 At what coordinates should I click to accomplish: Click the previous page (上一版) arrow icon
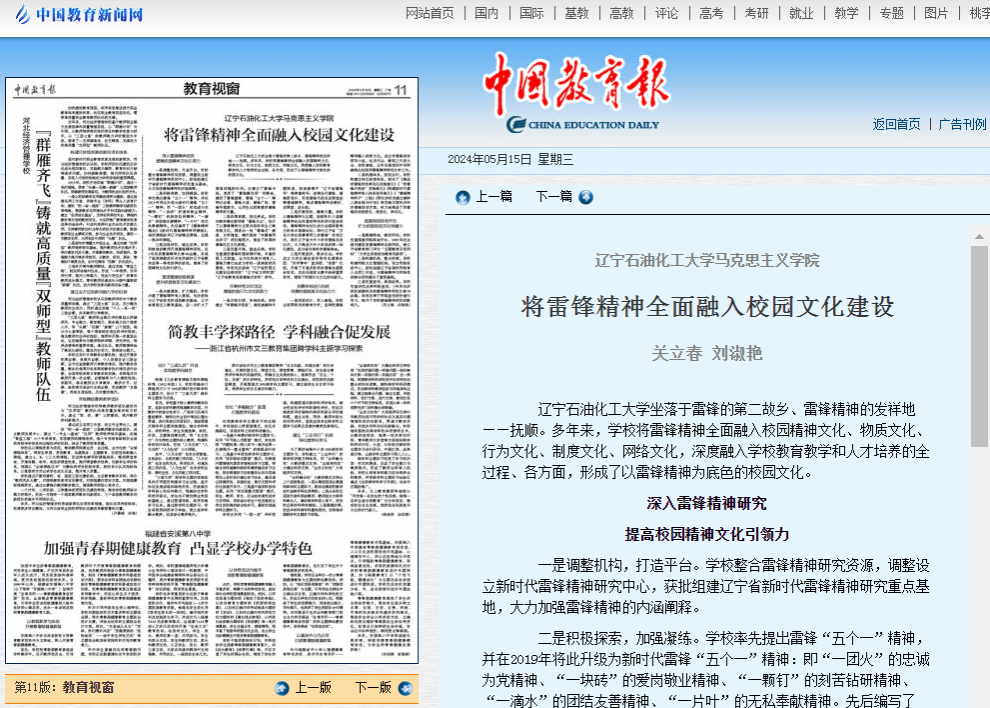(x=283, y=688)
